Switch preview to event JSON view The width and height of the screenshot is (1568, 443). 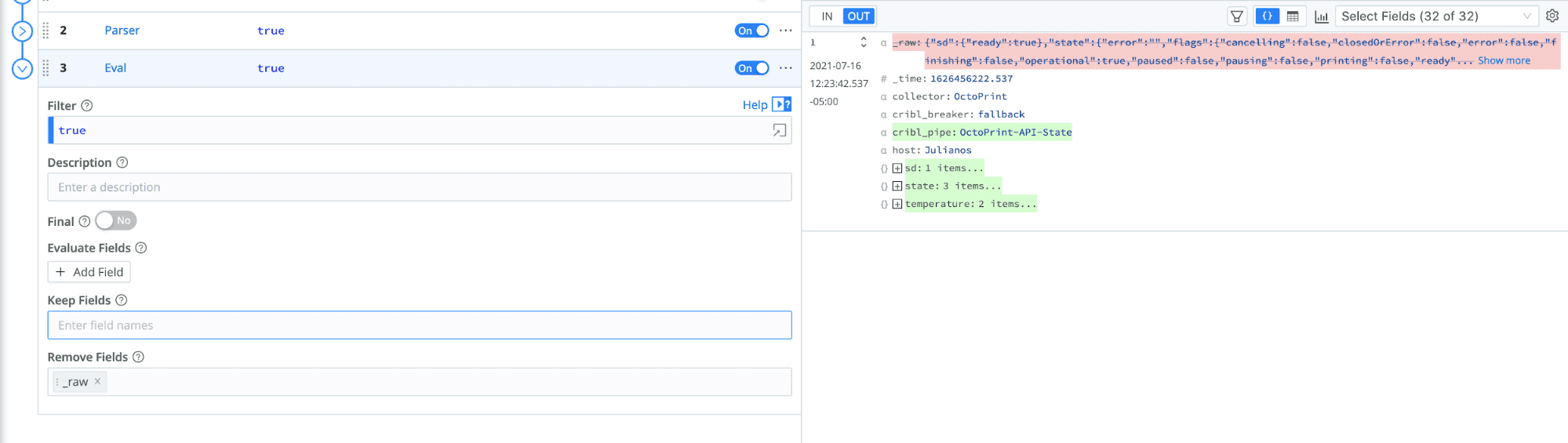pos(1267,16)
